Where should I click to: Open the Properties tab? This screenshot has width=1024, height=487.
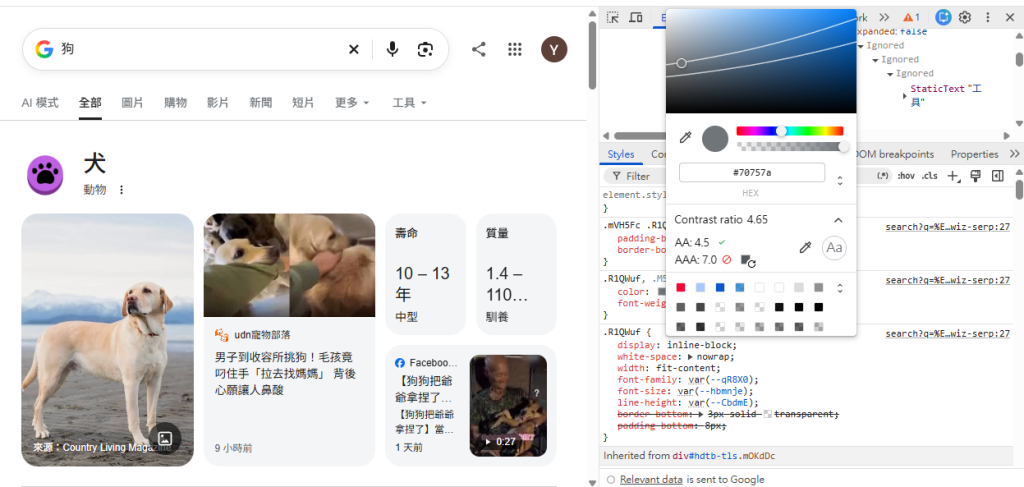point(974,155)
